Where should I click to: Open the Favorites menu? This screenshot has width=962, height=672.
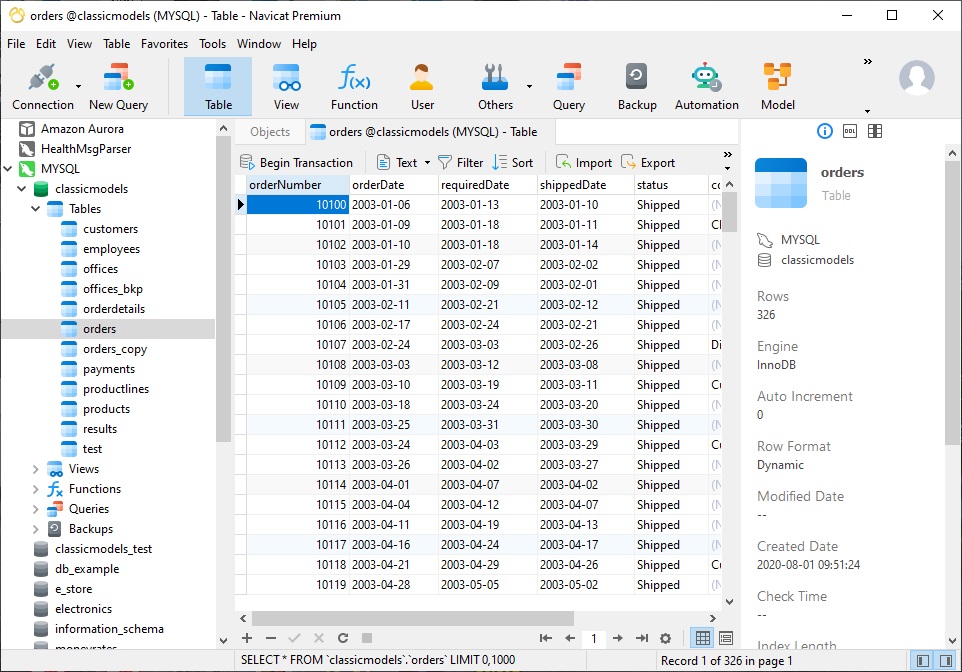tap(164, 44)
